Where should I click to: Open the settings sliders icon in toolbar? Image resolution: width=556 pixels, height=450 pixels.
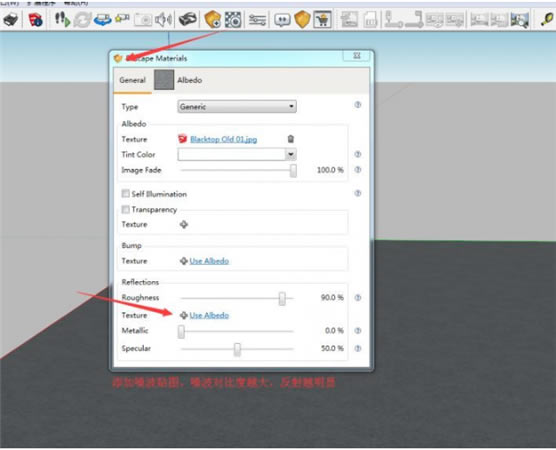click(x=257, y=20)
